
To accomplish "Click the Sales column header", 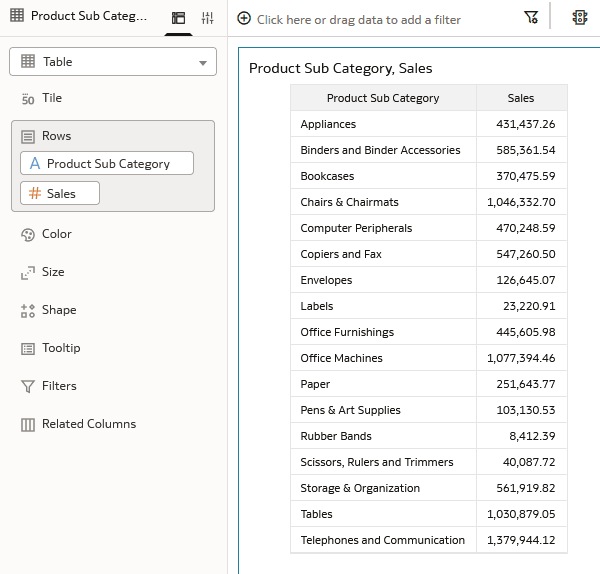I will click(x=521, y=98).
